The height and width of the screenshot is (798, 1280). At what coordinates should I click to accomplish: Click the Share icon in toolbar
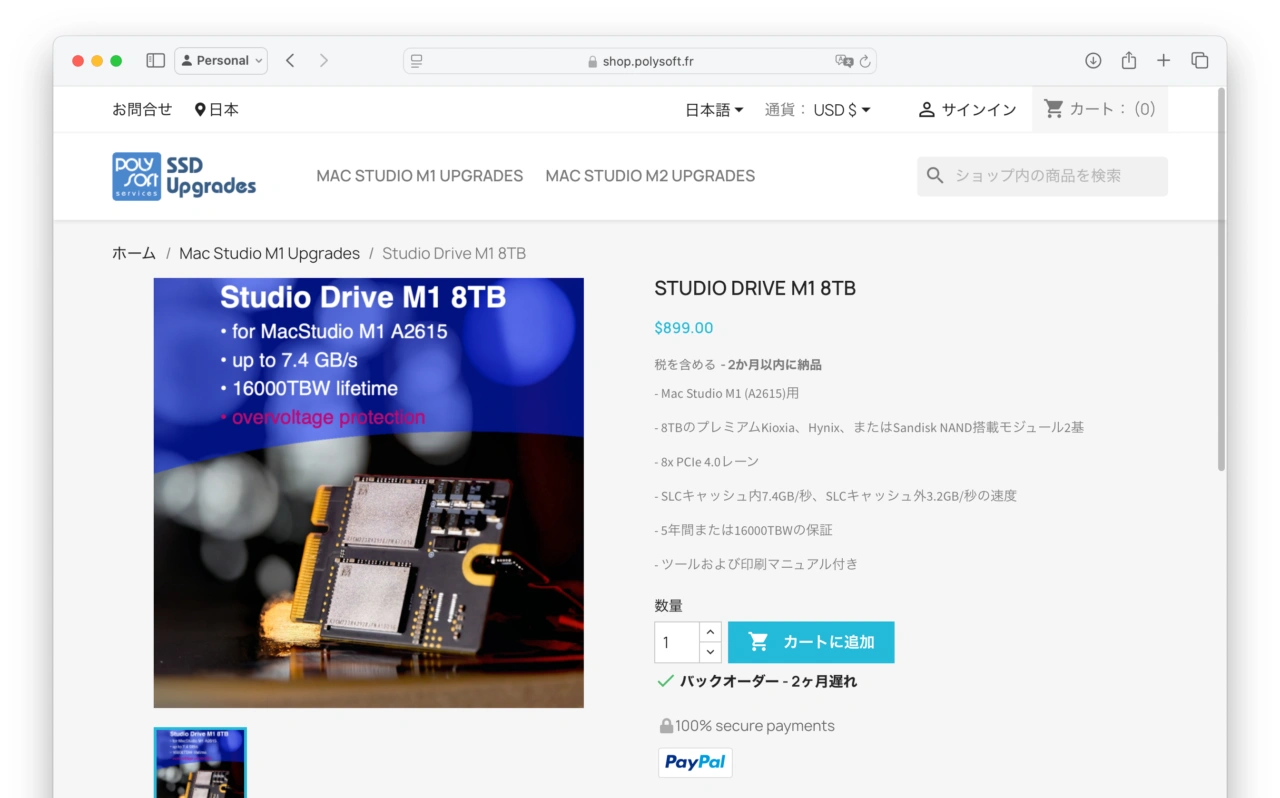coord(1128,61)
